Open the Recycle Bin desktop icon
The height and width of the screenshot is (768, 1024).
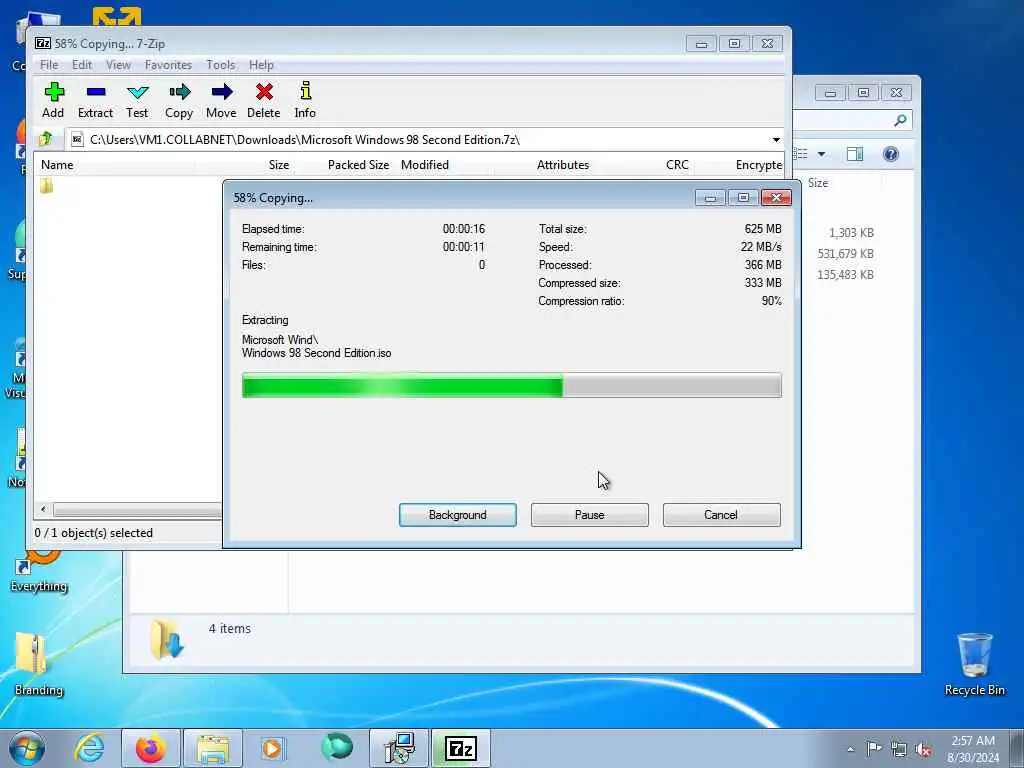974,663
